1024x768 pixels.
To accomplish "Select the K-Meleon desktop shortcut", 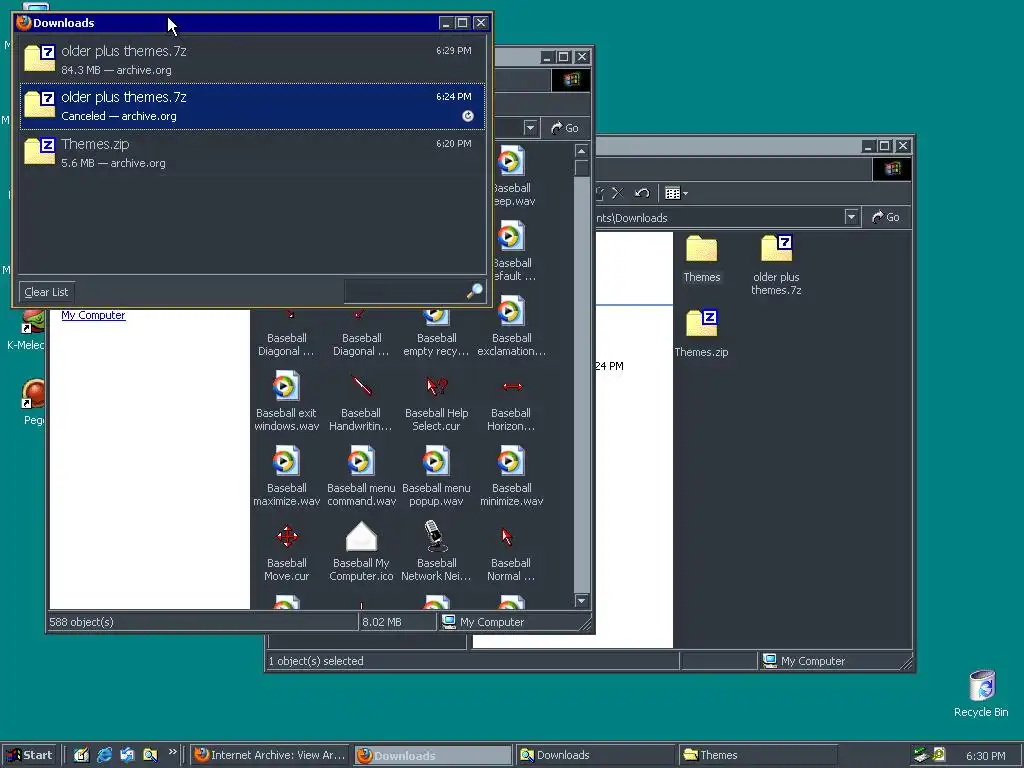I will [26, 330].
